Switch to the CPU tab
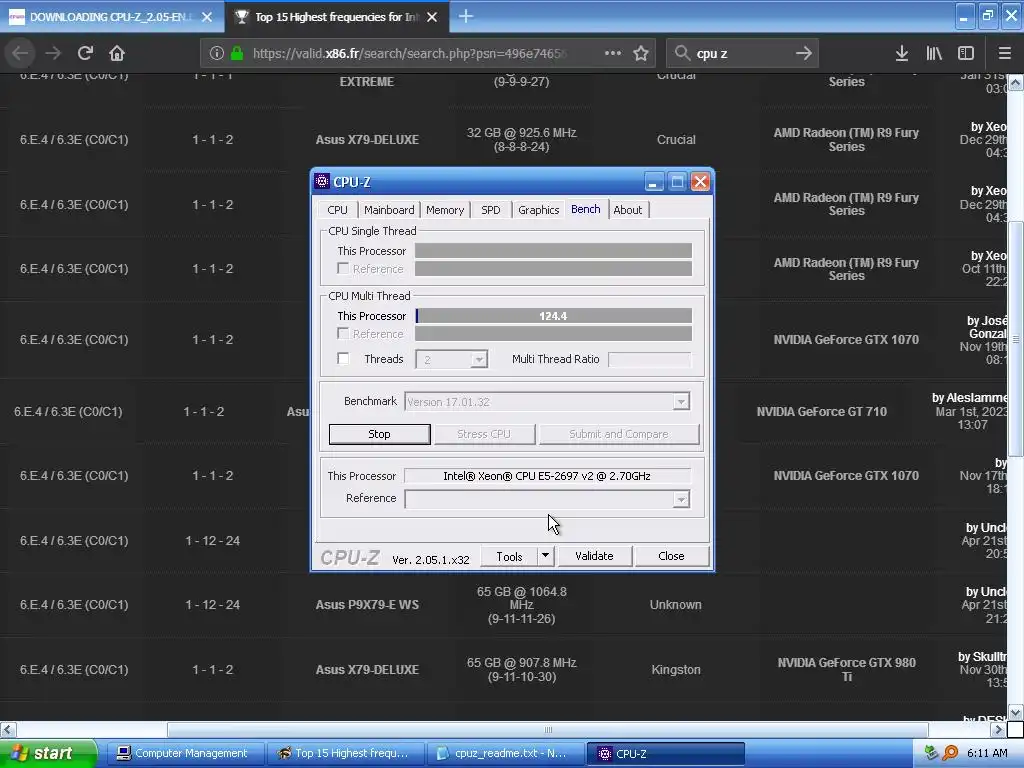The height and width of the screenshot is (768, 1024). pos(337,210)
